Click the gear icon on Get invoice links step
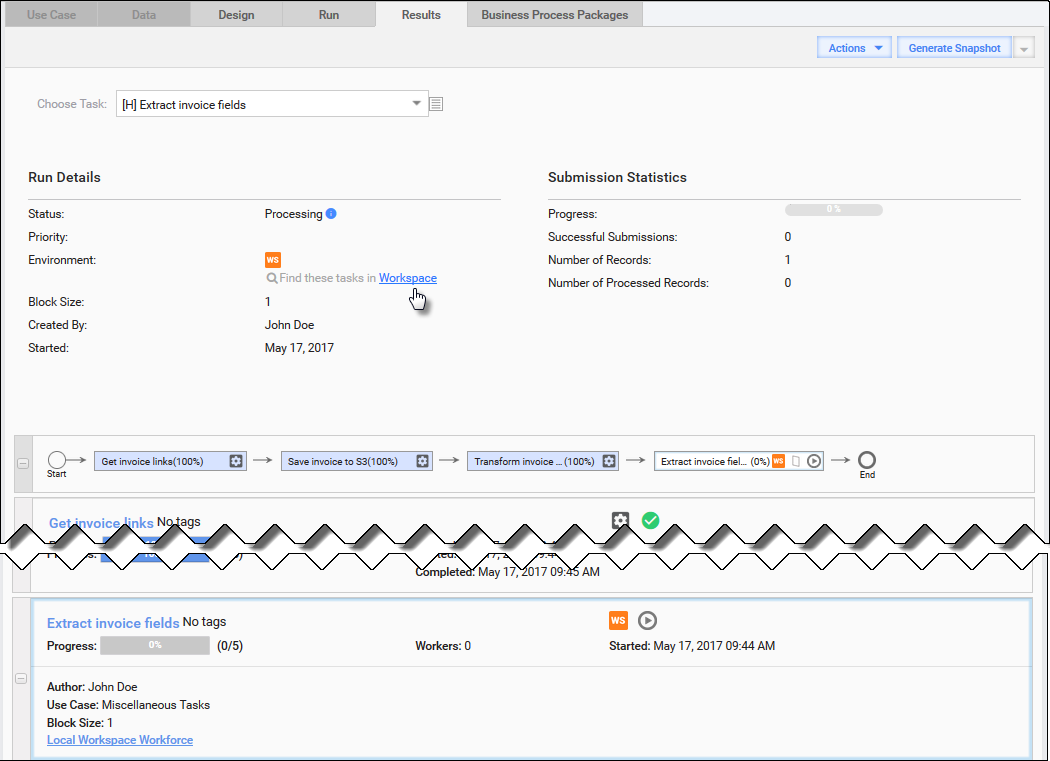 tap(236, 461)
